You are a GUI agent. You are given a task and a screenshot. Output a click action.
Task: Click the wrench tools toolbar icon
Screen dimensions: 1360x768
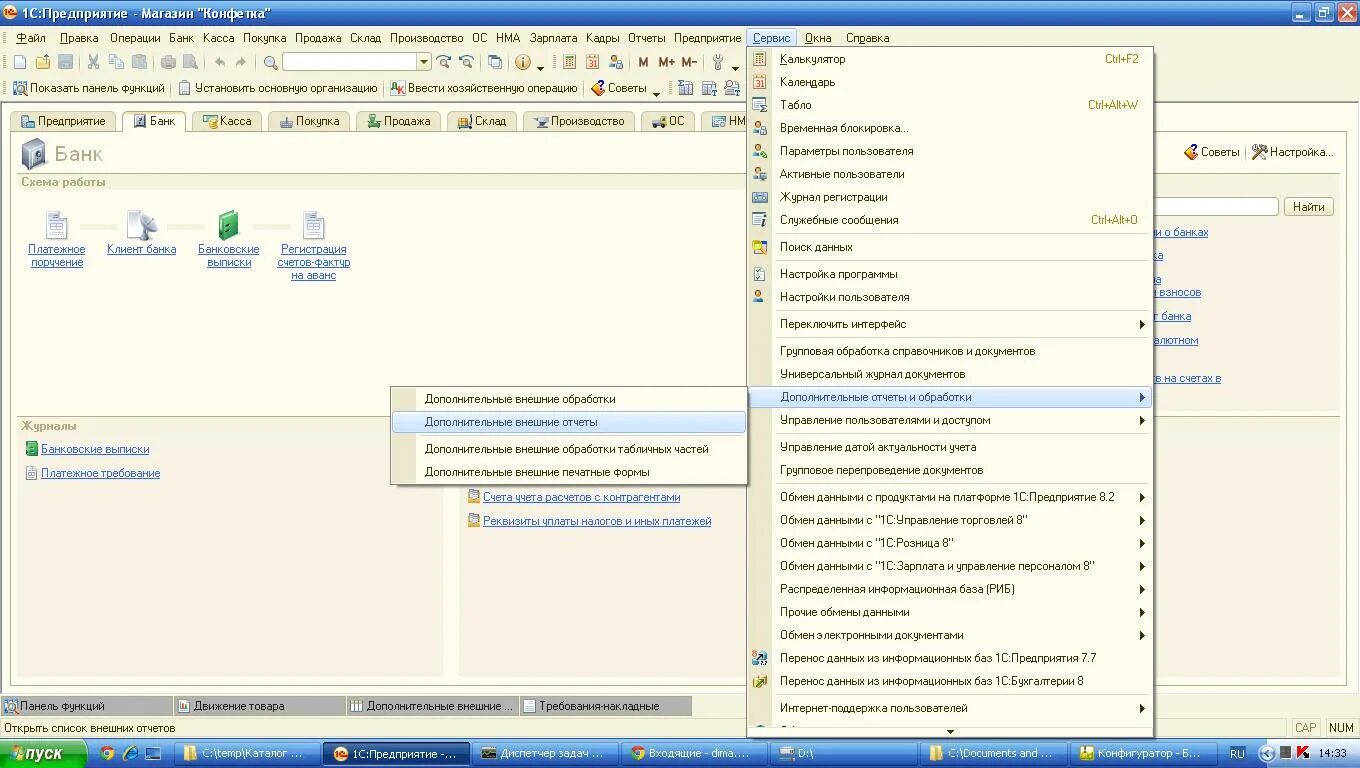718,62
